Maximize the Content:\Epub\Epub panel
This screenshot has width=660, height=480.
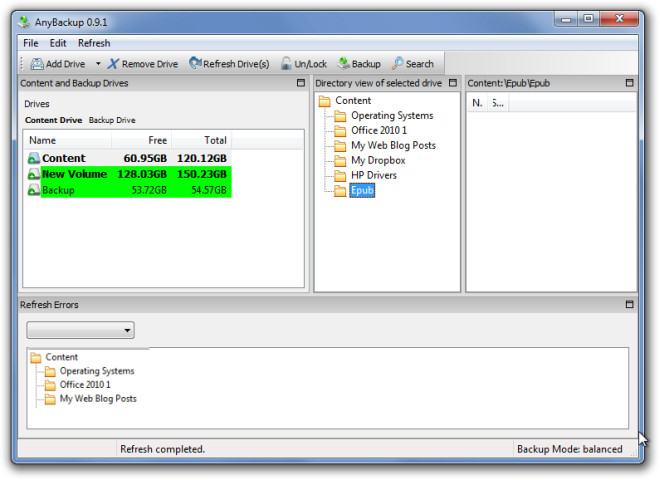pos(629,83)
